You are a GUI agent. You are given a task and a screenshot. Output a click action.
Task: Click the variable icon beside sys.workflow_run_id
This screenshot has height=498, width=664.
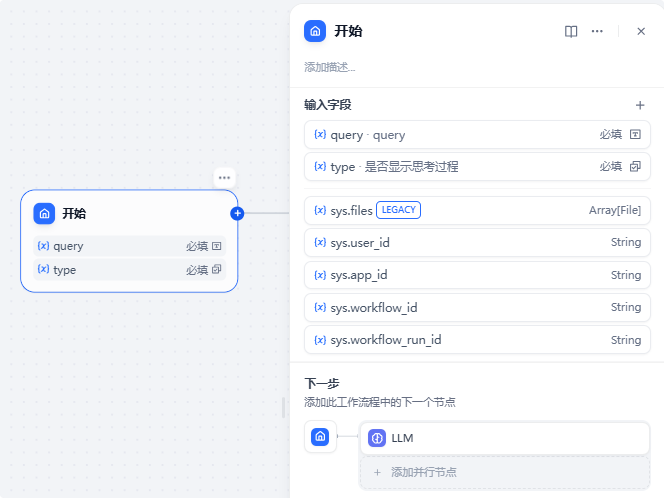pyautogui.click(x=320, y=340)
